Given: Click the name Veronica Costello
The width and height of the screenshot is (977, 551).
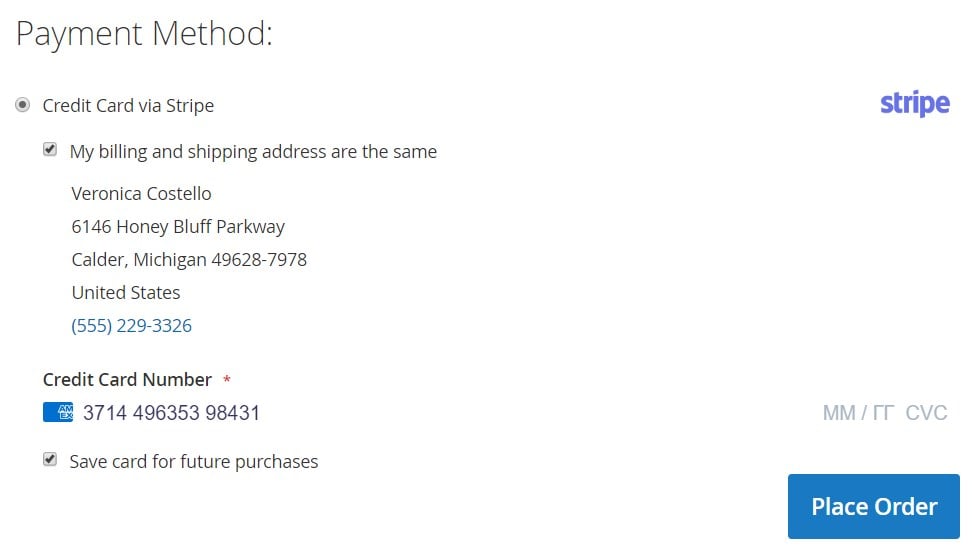Looking at the screenshot, I should [x=141, y=193].
